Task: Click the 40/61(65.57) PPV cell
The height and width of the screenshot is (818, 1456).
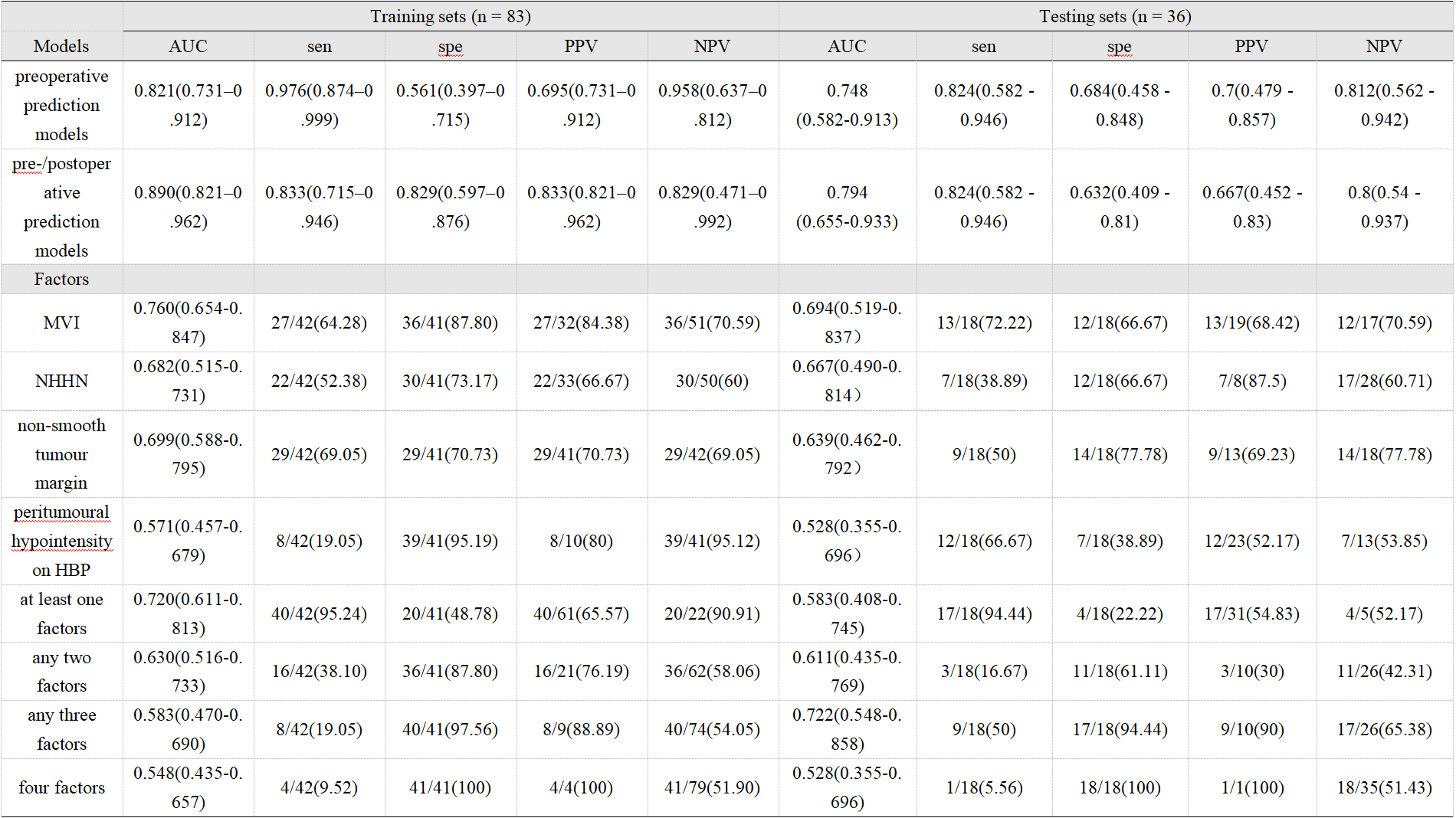Action: (x=581, y=613)
